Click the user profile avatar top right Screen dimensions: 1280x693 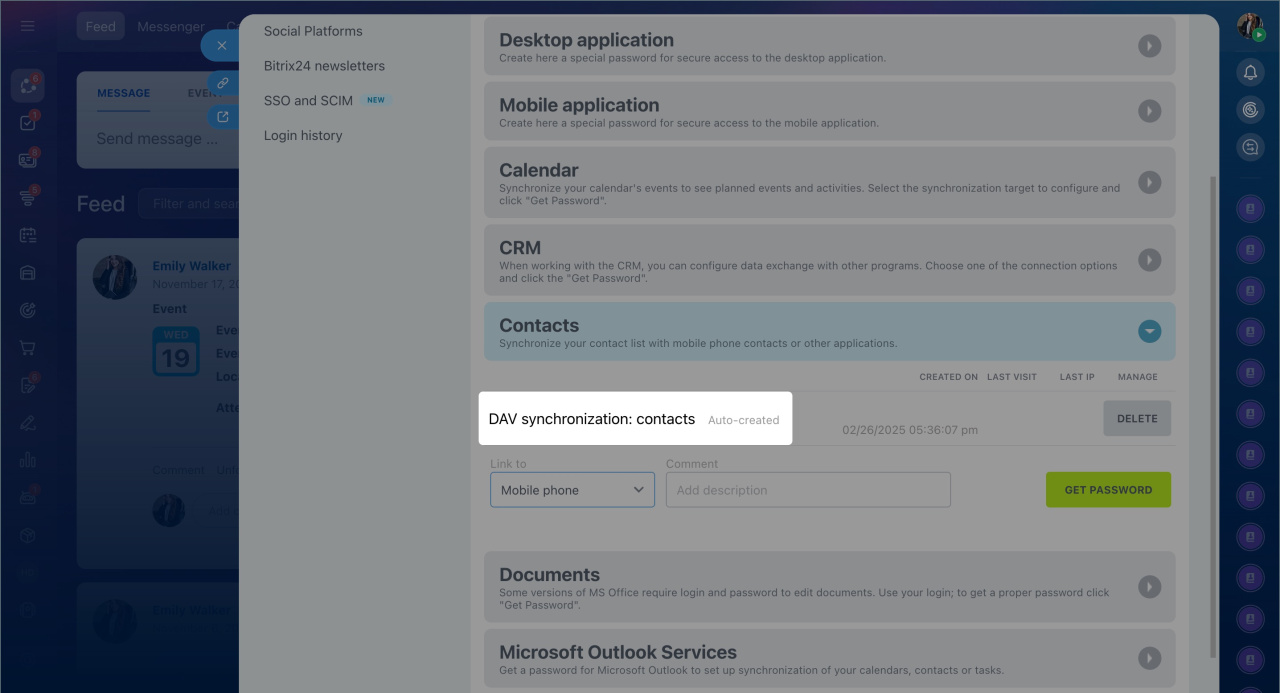click(1249, 26)
